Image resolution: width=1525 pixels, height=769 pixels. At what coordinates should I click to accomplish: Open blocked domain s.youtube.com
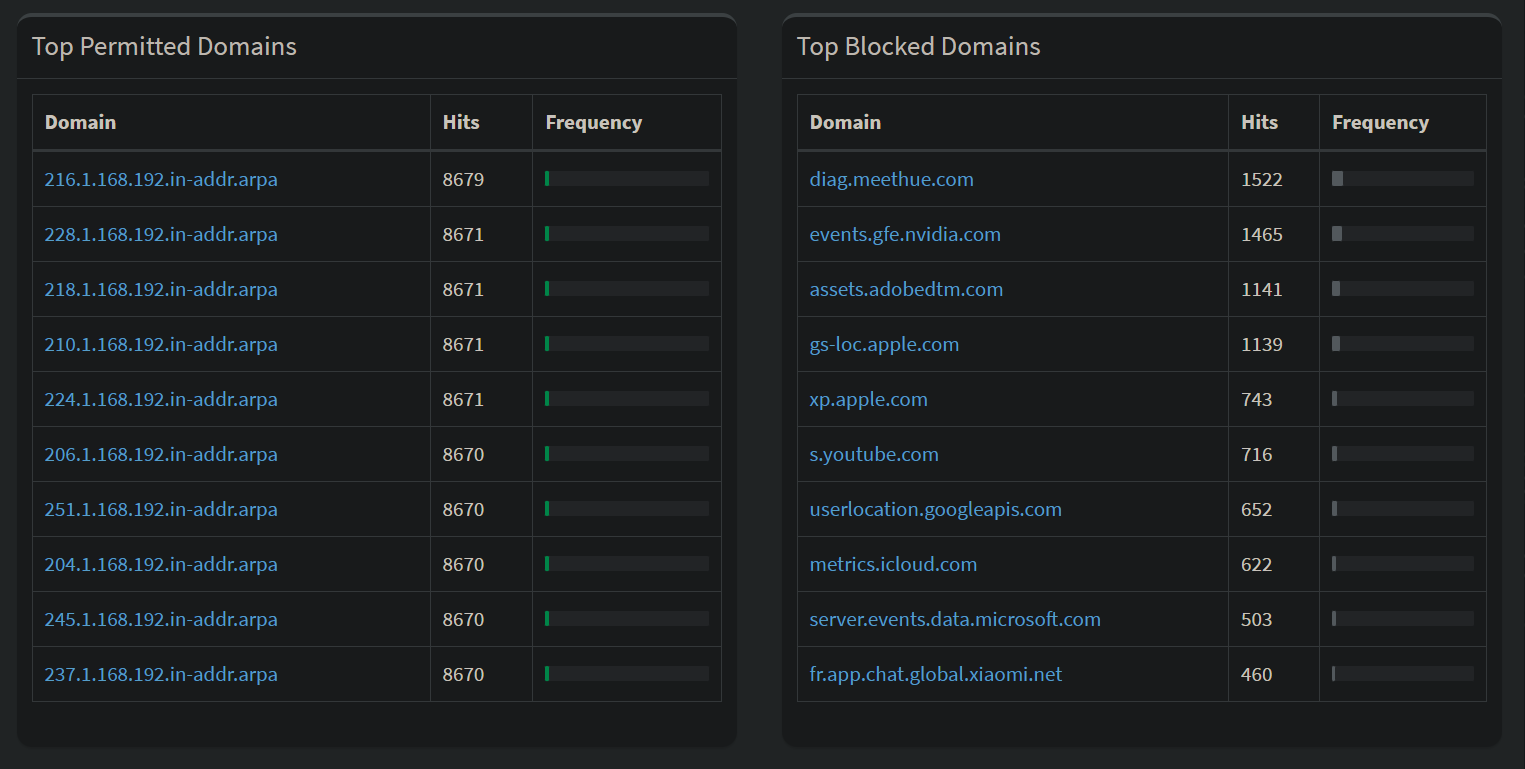pos(874,454)
